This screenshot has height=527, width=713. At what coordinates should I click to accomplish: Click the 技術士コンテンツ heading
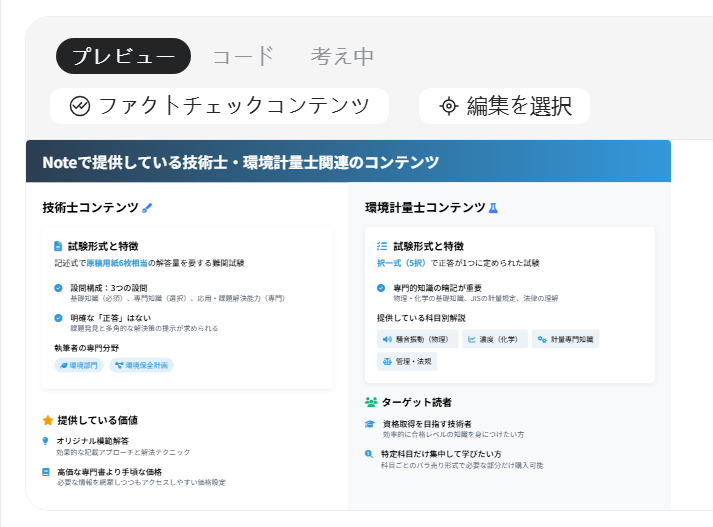point(90,208)
